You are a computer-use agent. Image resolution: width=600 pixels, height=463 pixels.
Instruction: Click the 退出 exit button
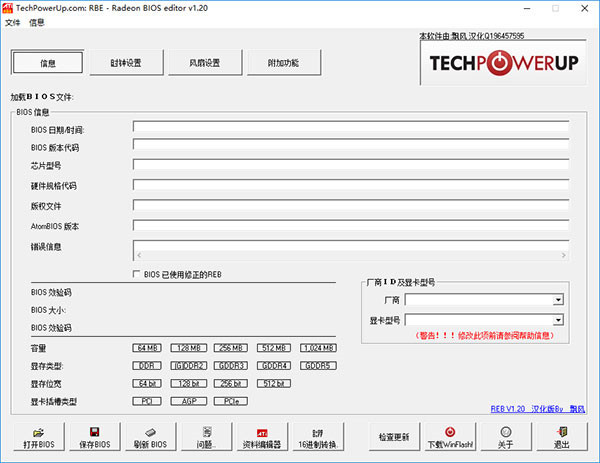point(560,436)
